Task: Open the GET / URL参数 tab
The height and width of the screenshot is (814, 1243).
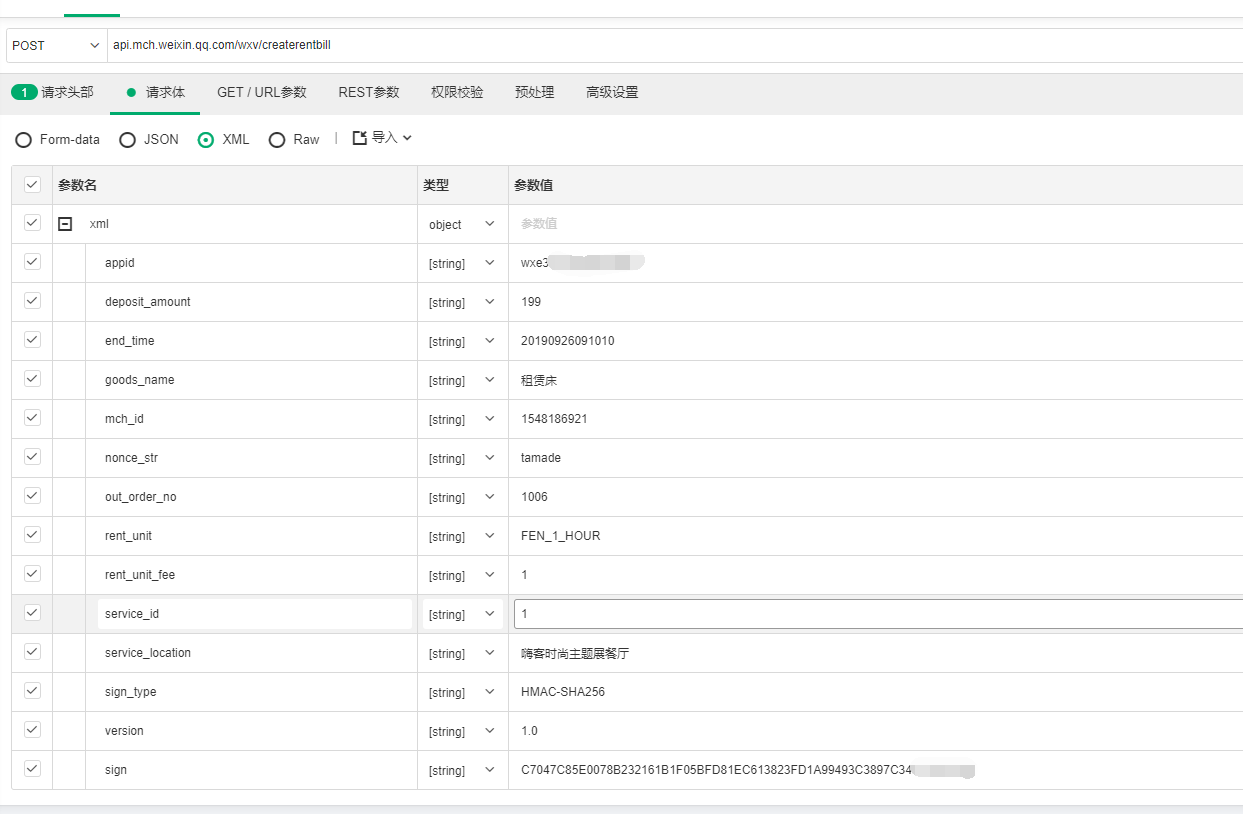Action: coord(262,92)
